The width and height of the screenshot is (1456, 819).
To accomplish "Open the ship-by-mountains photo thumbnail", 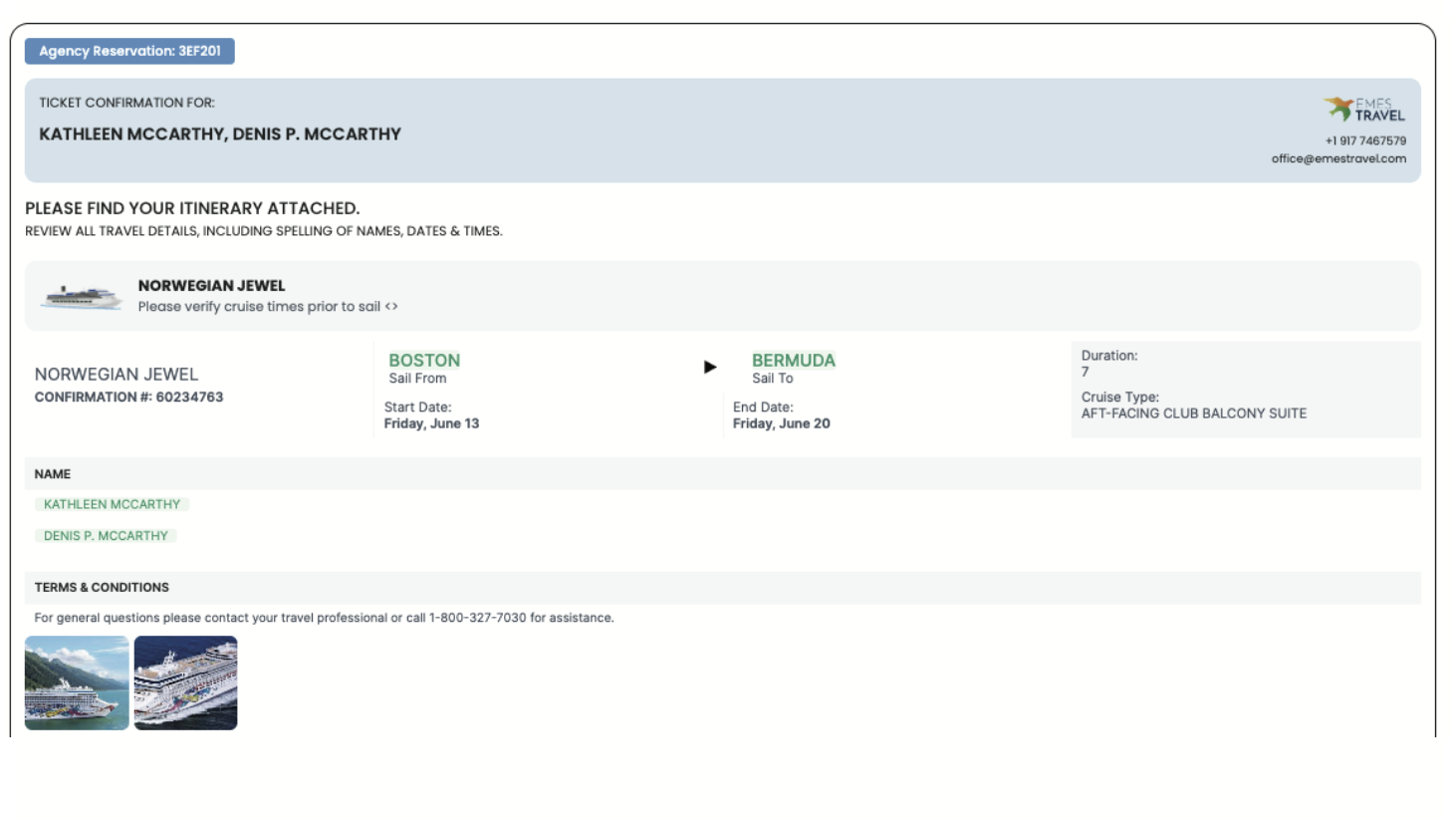I will click(x=77, y=683).
